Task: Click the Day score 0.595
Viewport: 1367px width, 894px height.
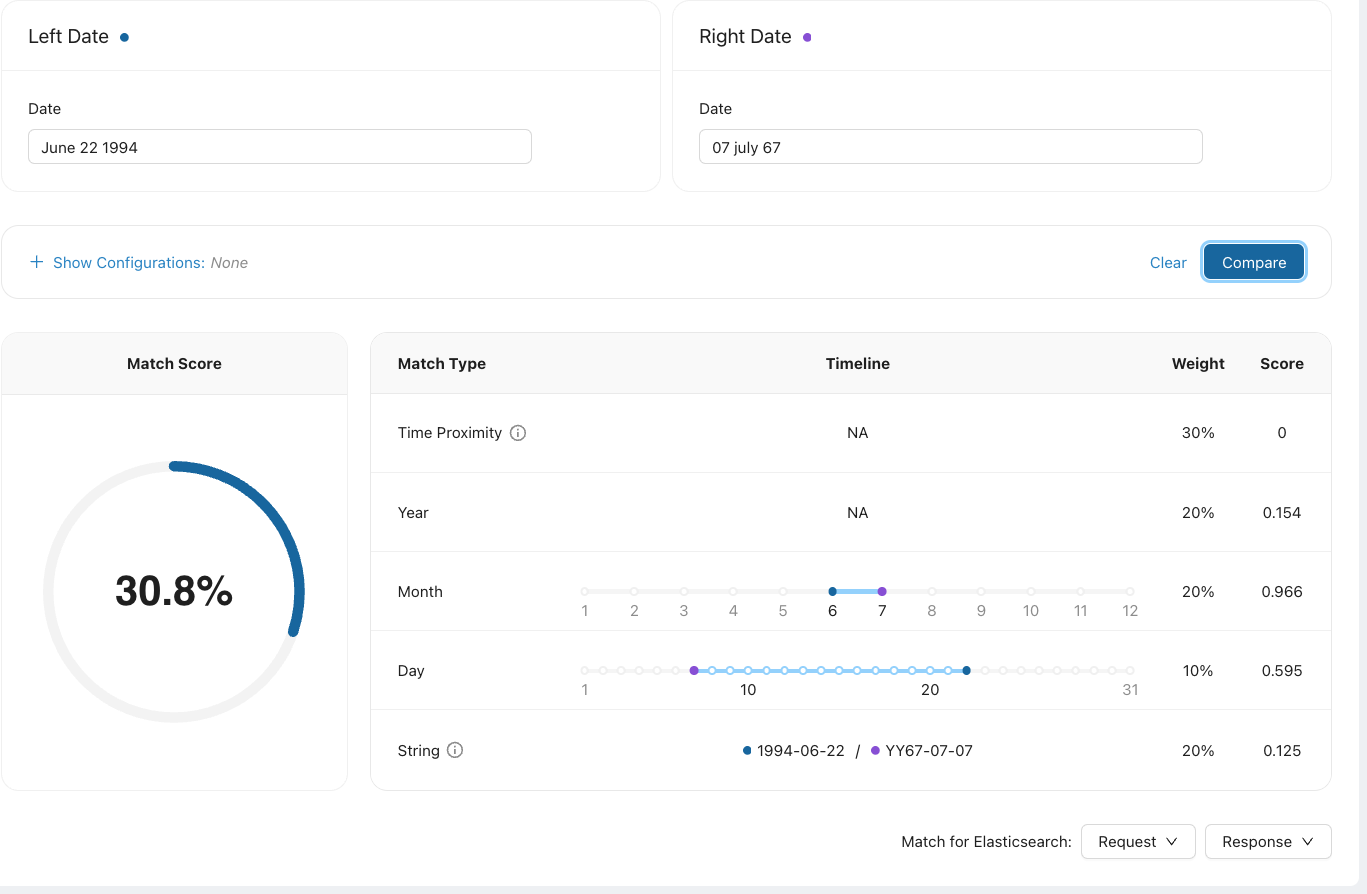Action: (x=1282, y=671)
